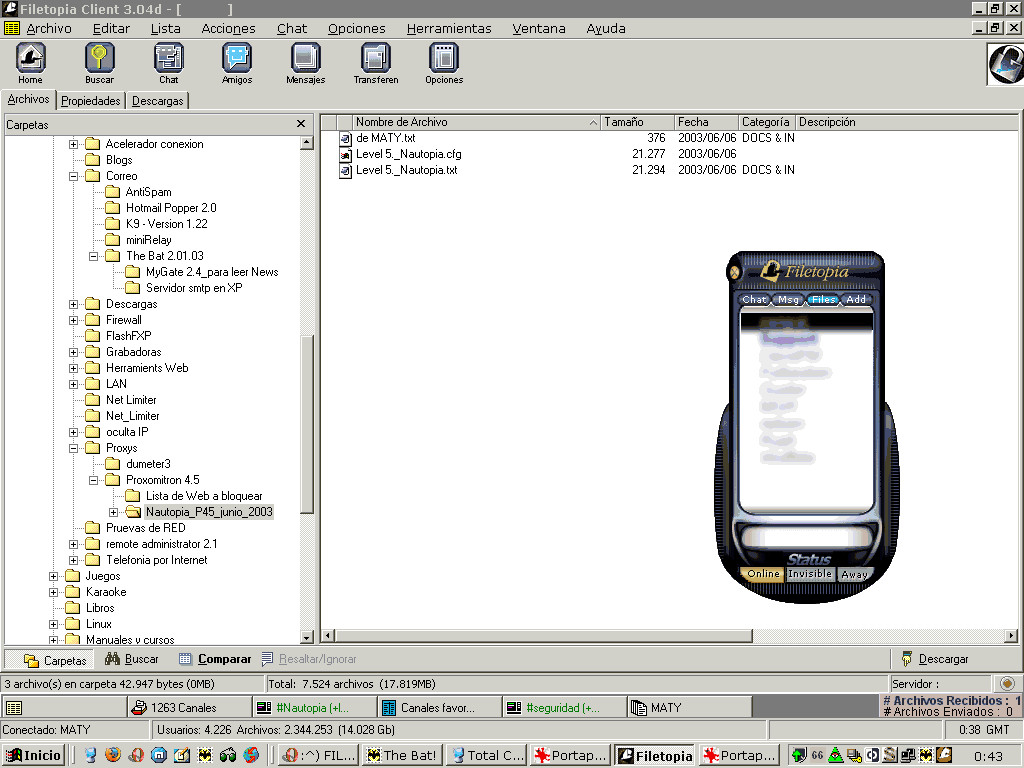Click the Descargar button

[x=935, y=659]
